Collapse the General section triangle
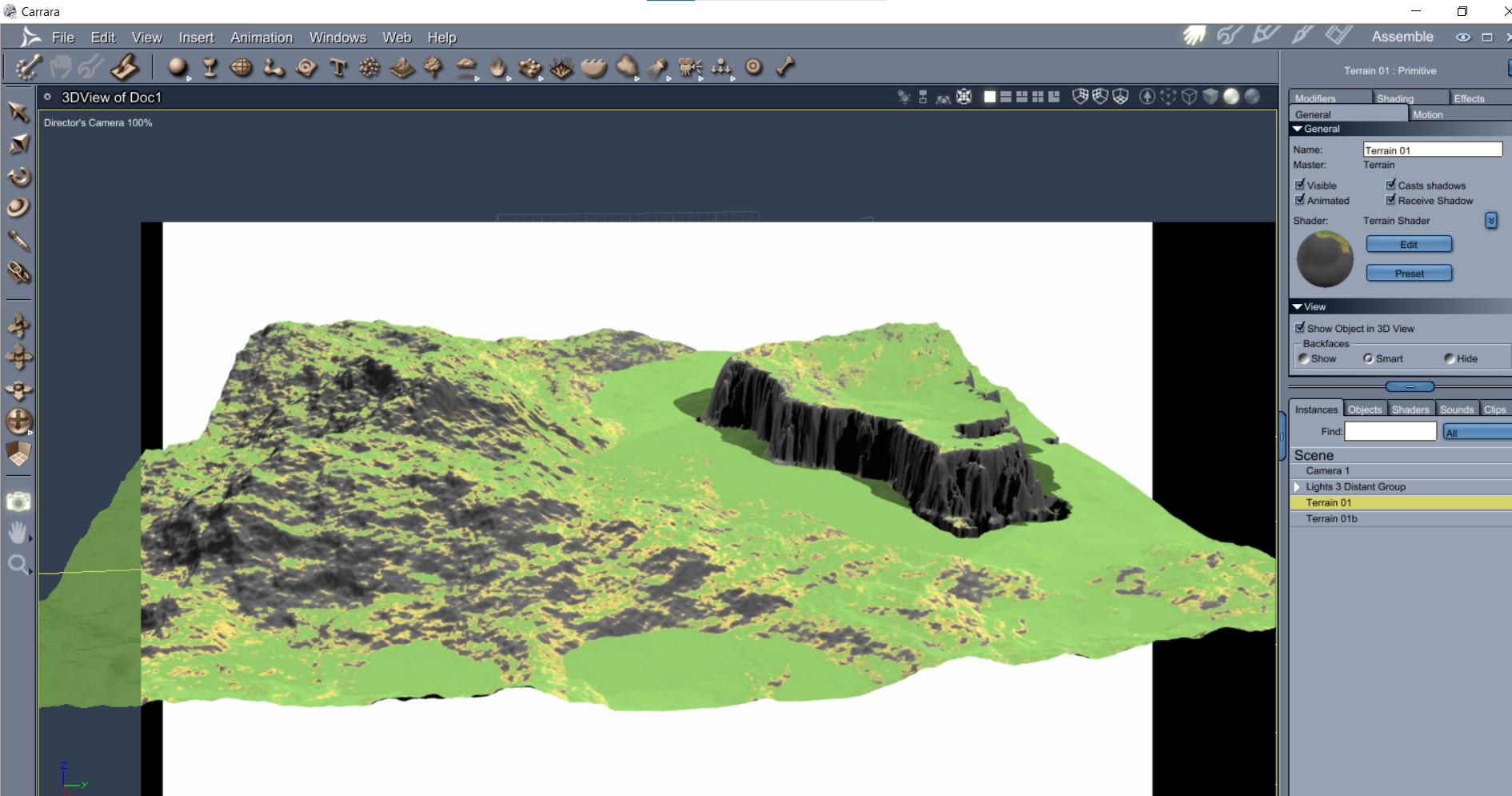1512x796 pixels. 1298,129
